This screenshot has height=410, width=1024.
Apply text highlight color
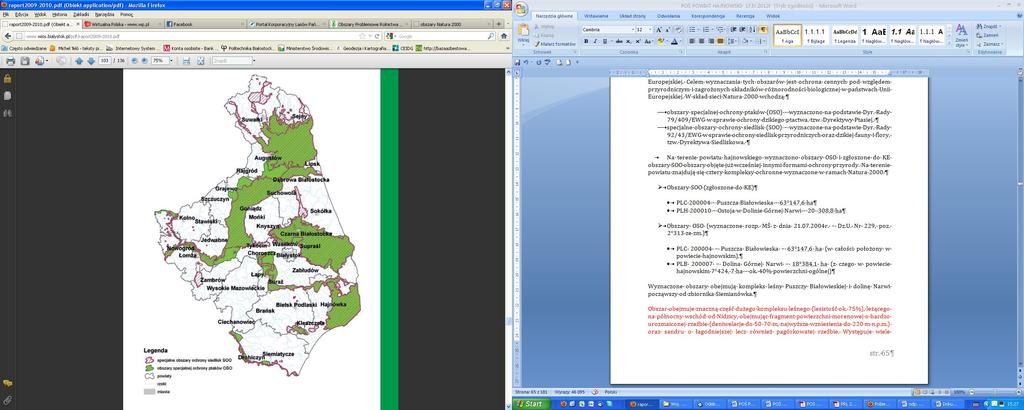pyautogui.click(x=661, y=41)
